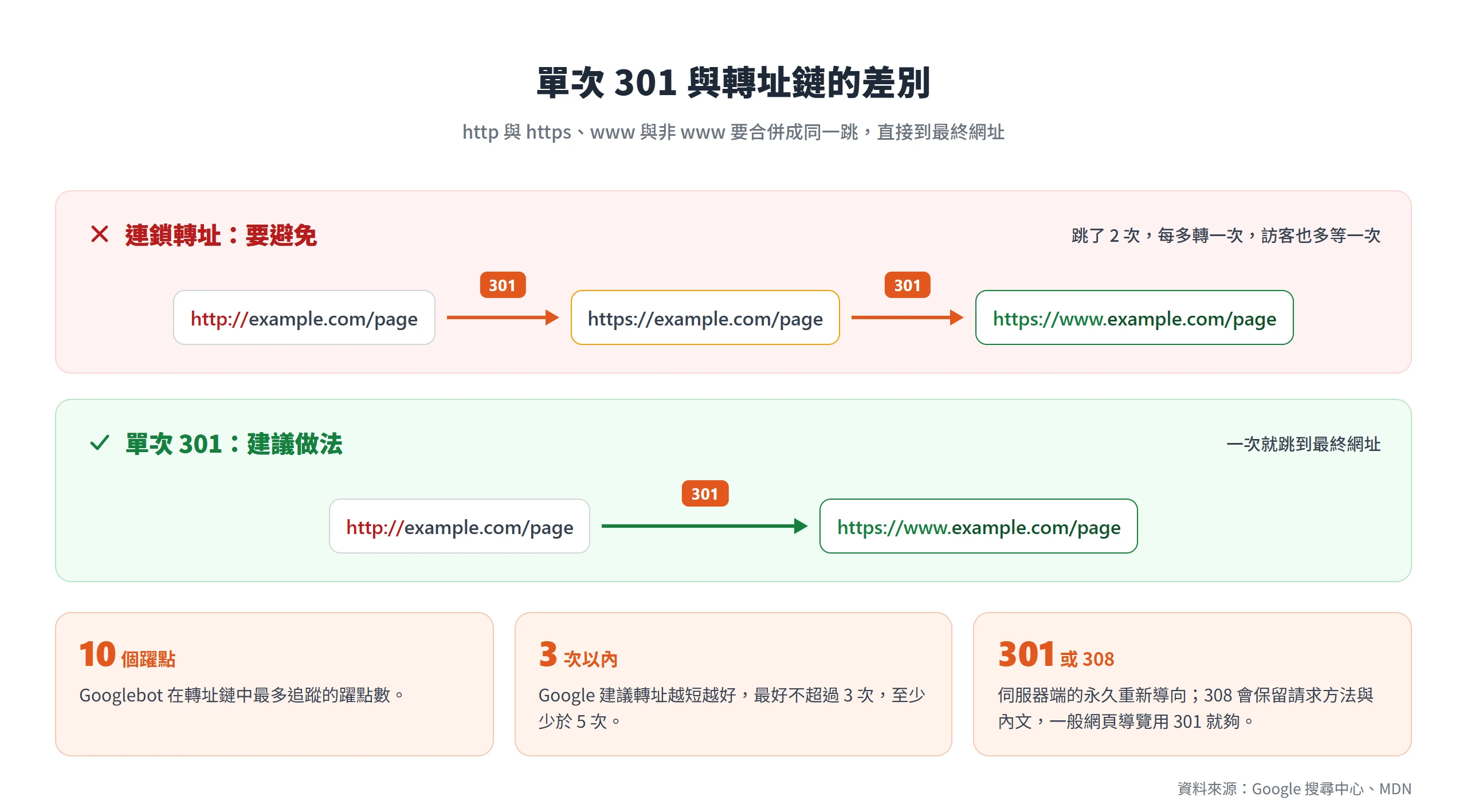Screen dimensions: 1467x812
Task: Click the green checkmark beside 單次 301
Action: point(100,443)
